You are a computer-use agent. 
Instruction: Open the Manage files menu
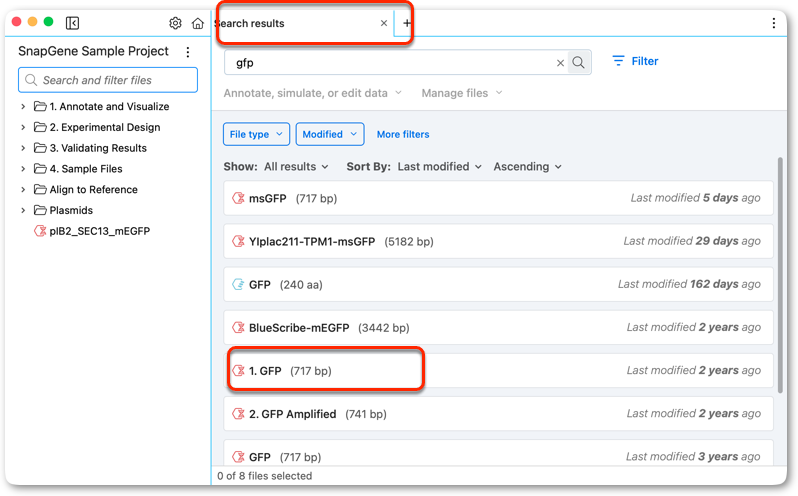(462, 93)
